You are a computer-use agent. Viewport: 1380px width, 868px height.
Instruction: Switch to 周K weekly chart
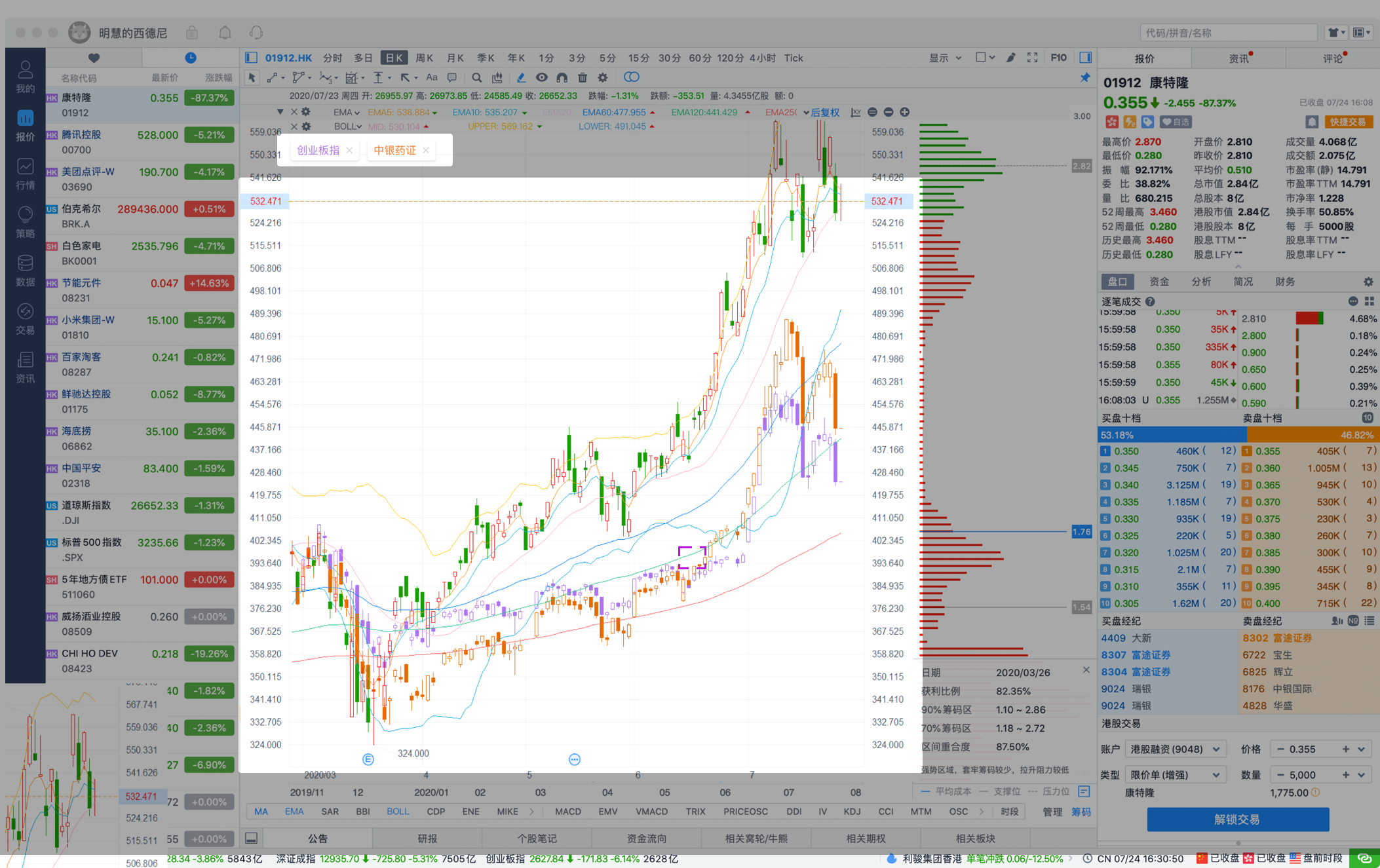(x=425, y=58)
